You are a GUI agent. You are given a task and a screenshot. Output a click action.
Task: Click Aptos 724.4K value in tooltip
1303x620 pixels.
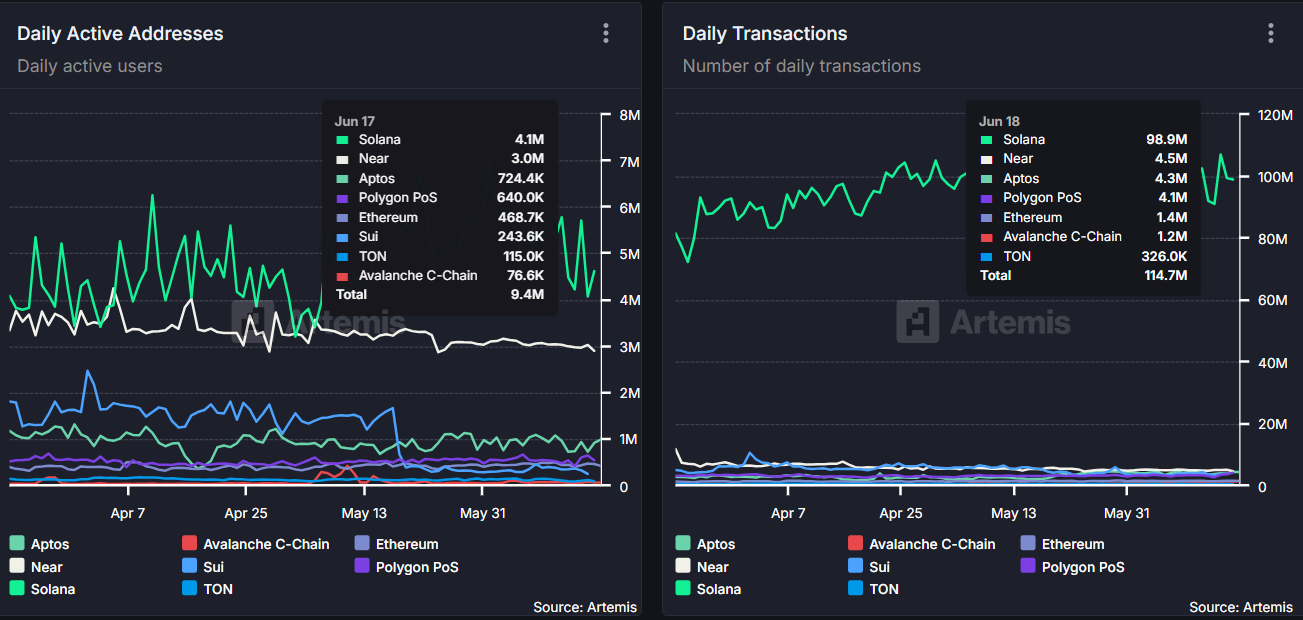pyautogui.click(x=521, y=179)
